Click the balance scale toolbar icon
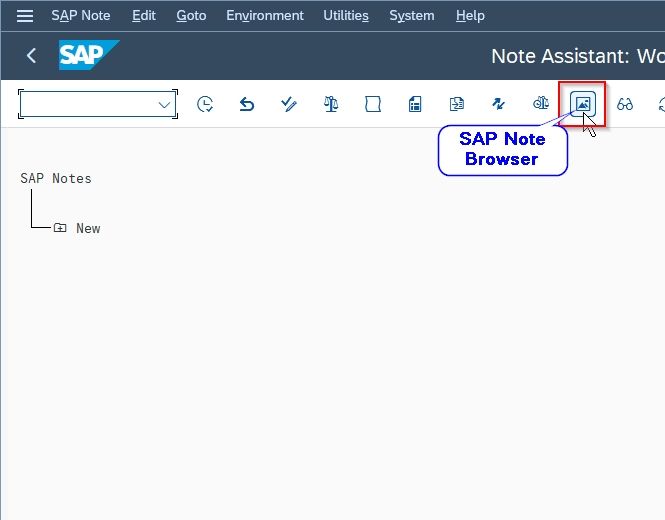The height and width of the screenshot is (520, 665). click(331, 104)
